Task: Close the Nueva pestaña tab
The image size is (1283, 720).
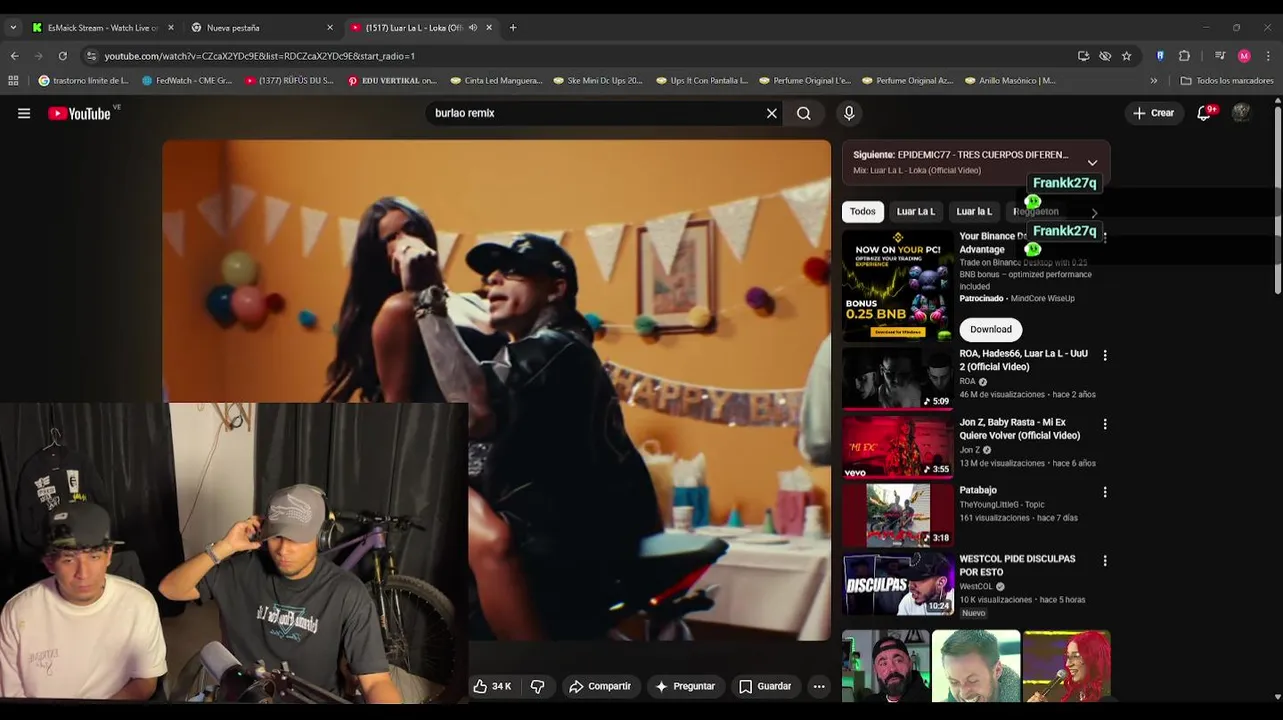Action: (x=330, y=28)
